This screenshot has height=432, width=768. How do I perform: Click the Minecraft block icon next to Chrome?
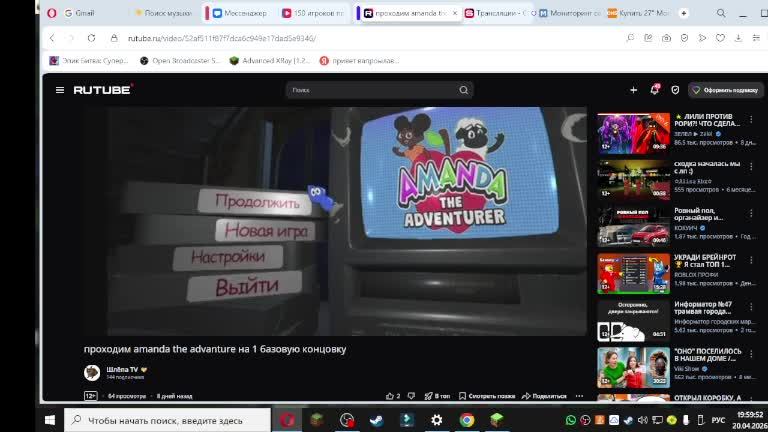click(497, 420)
